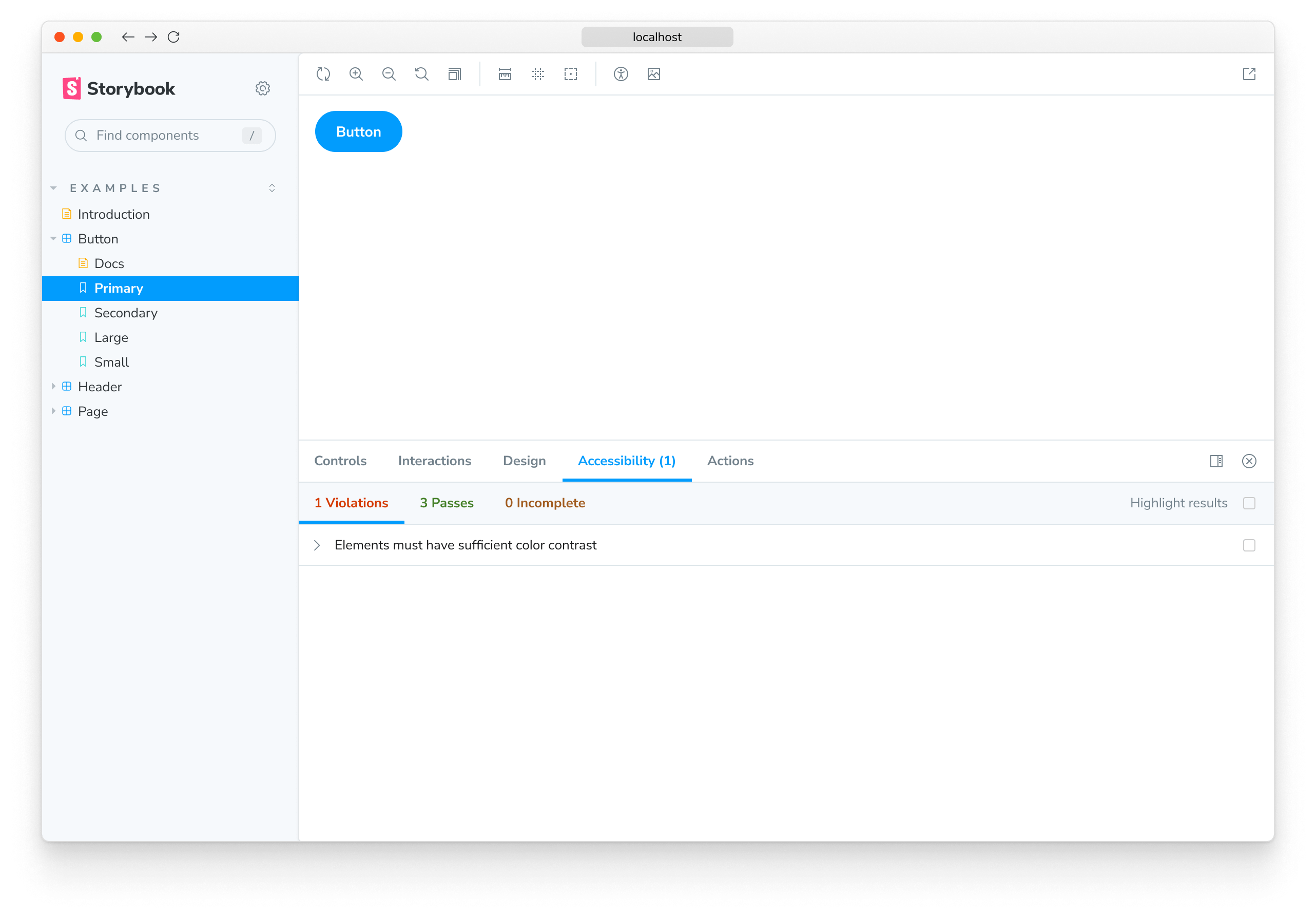Zoom in on the story canvas
The image size is (1316, 914).
356,74
